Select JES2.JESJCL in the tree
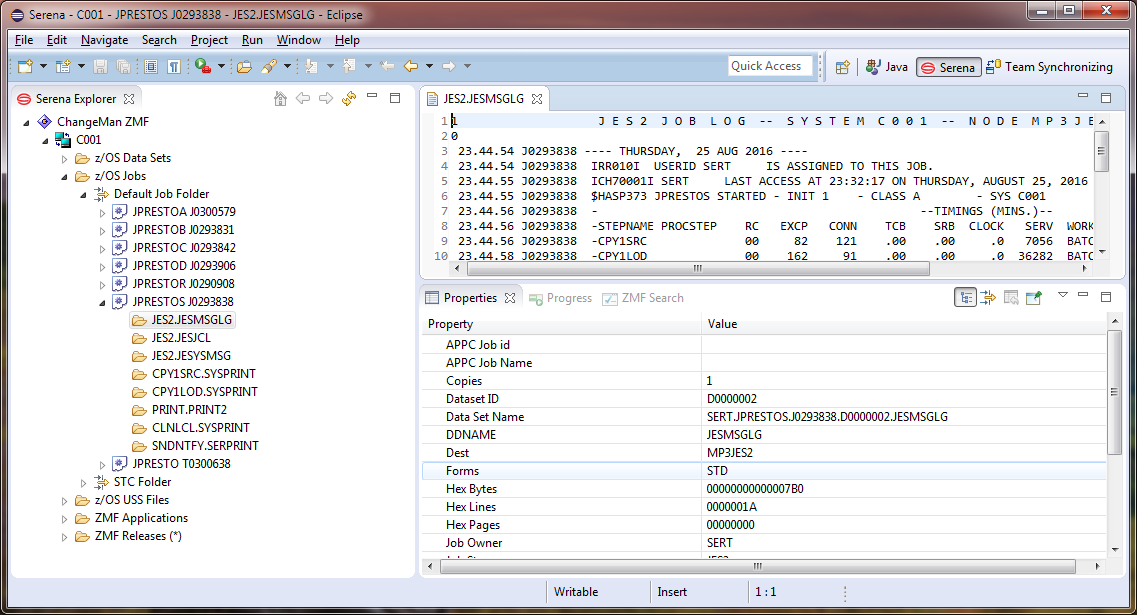This screenshot has width=1137, height=615. (x=181, y=337)
